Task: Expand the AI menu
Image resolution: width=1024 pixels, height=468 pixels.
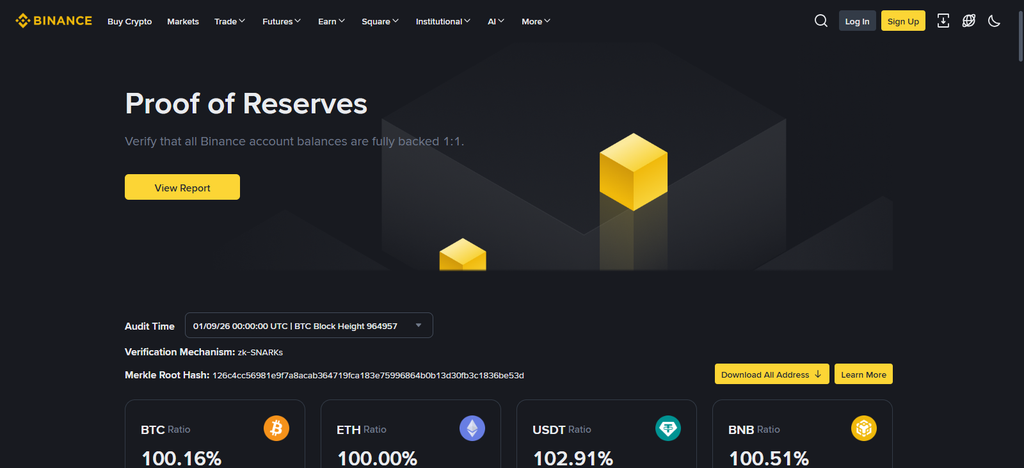Action: coord(496,22)
